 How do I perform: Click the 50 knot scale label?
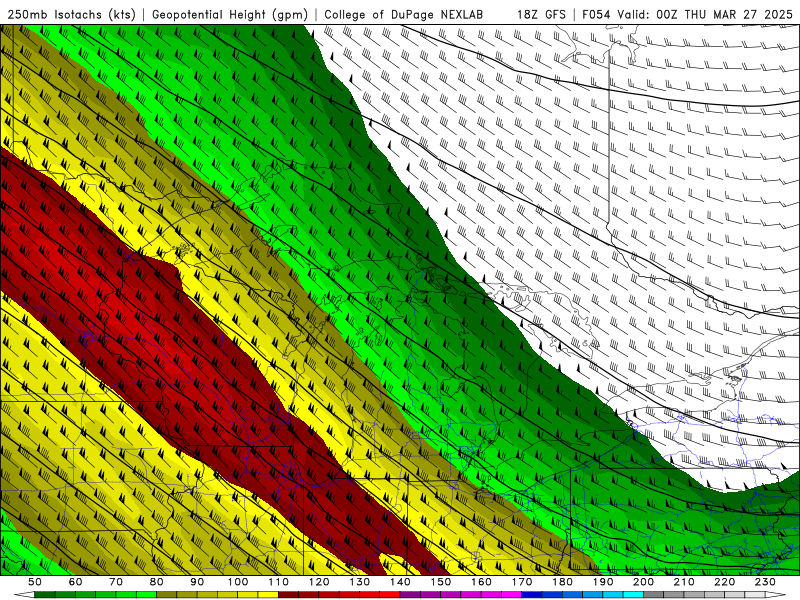[x=34, y=582]
